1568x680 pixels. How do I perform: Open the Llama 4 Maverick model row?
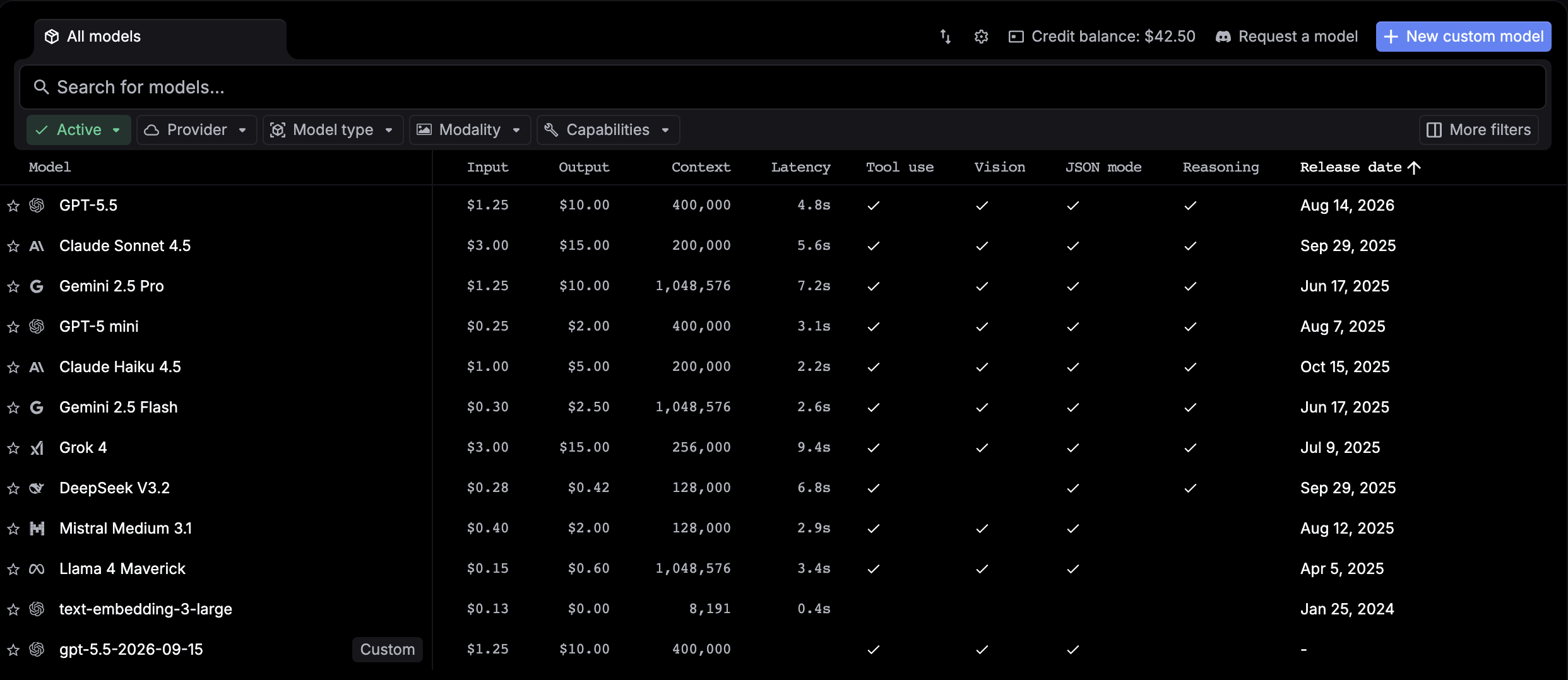(x=784, y=569)
